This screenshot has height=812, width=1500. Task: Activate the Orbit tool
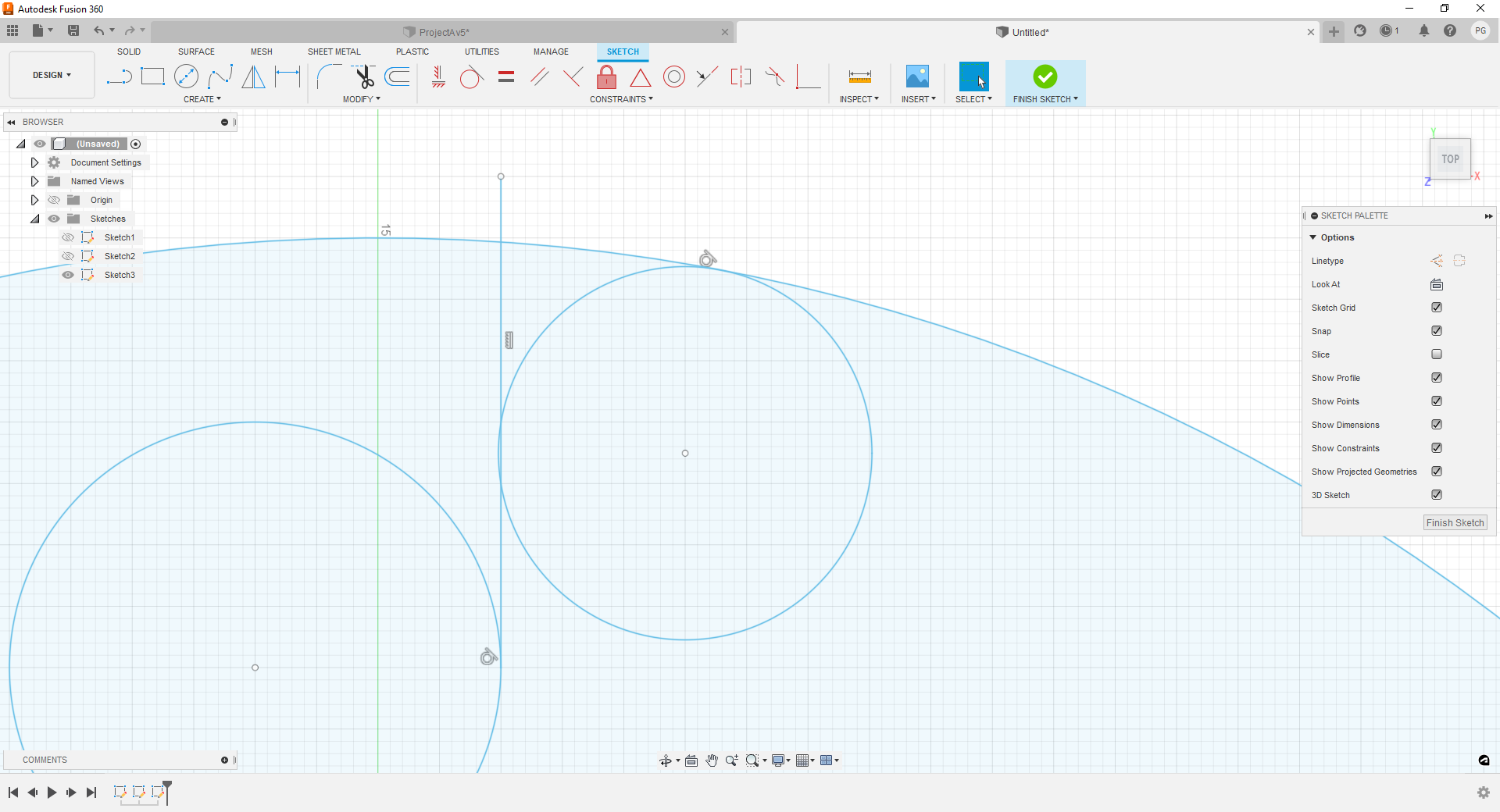click(x=666, y=760)
